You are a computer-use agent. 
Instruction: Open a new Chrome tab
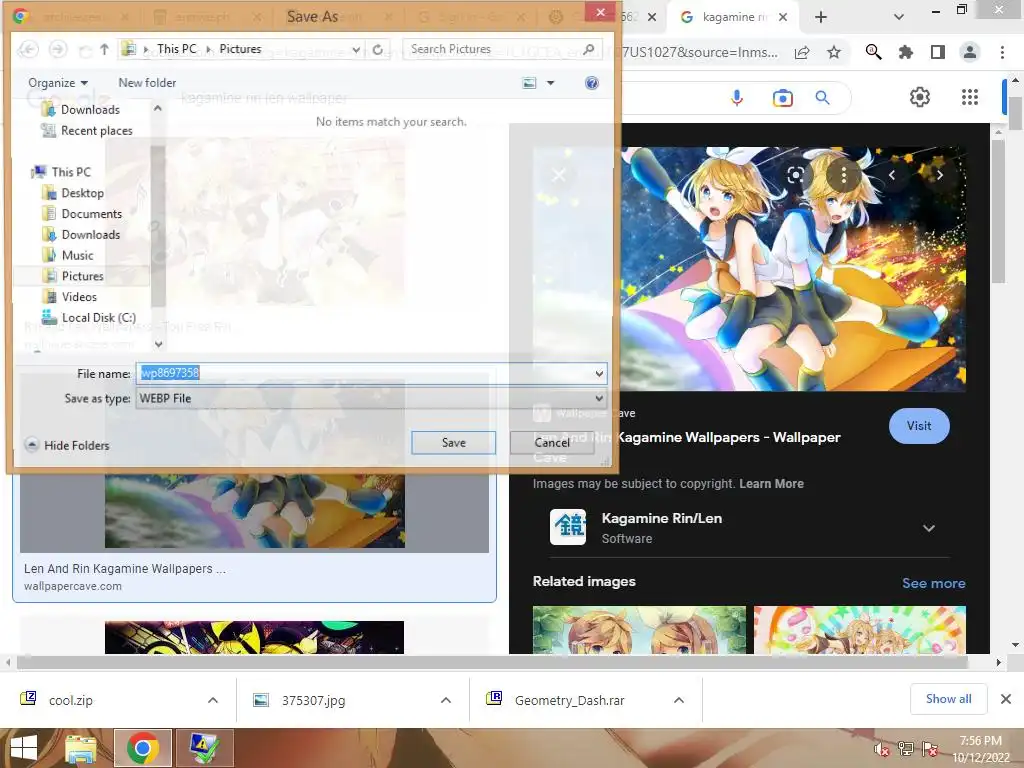(x=821, y=17)
